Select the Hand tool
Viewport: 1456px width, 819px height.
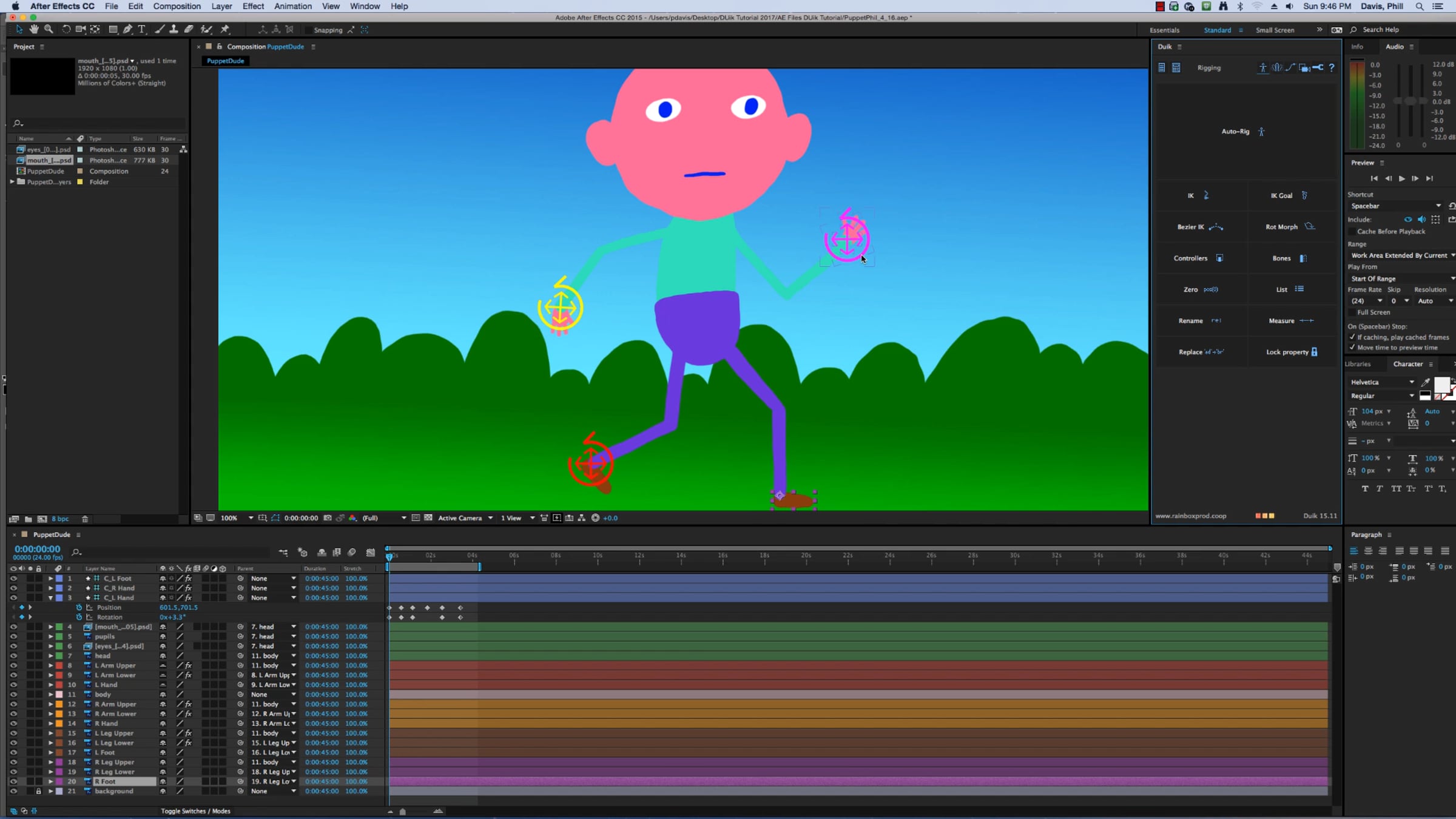point(34,29)
